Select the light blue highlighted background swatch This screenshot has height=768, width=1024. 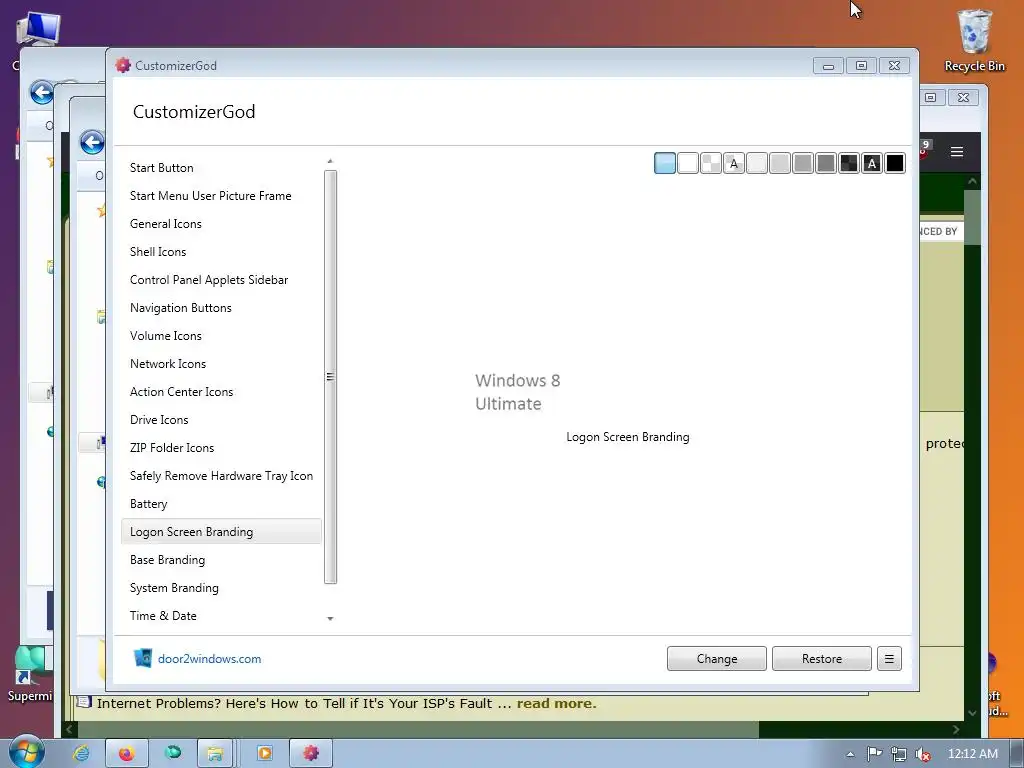[665, 163]
